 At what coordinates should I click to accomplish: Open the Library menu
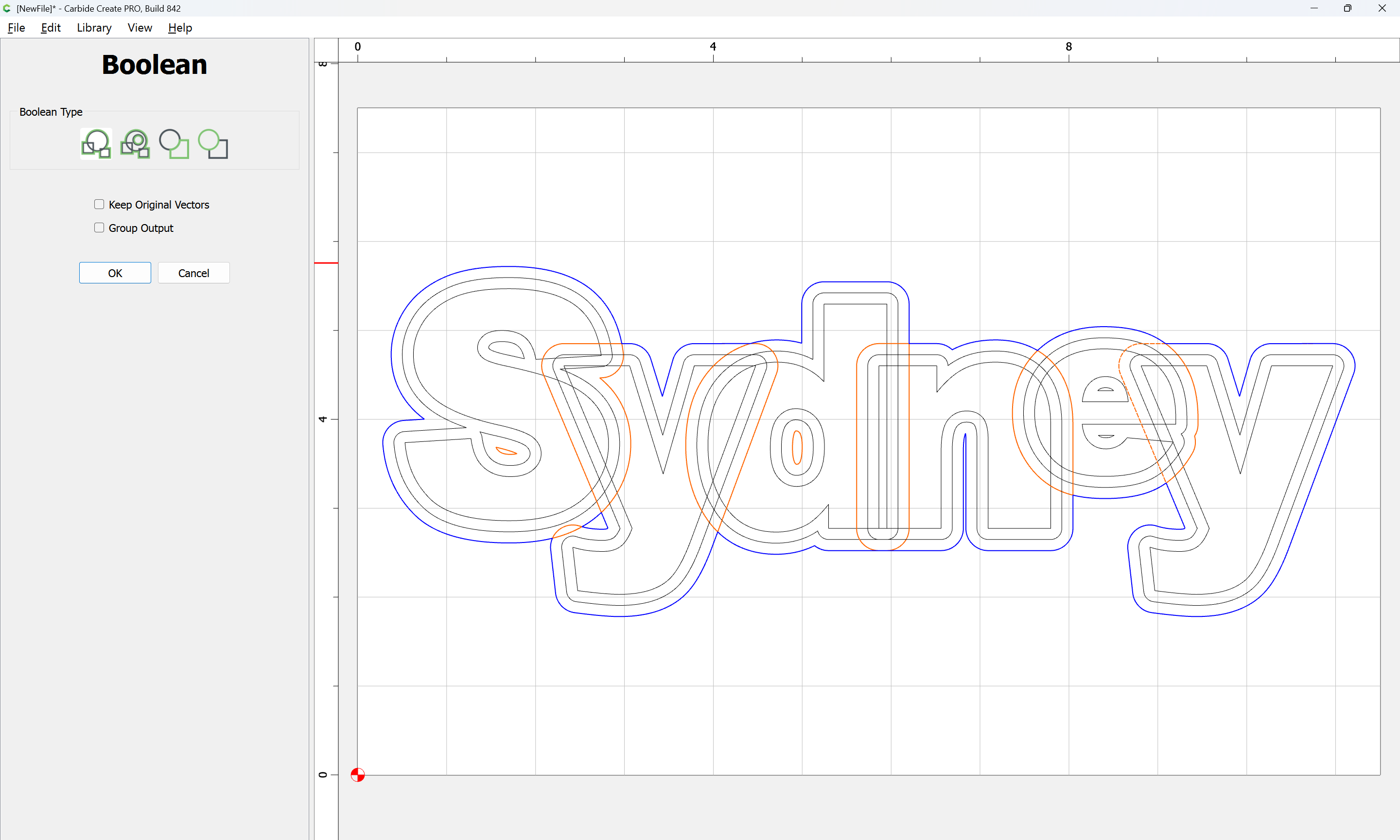point(94,28)
